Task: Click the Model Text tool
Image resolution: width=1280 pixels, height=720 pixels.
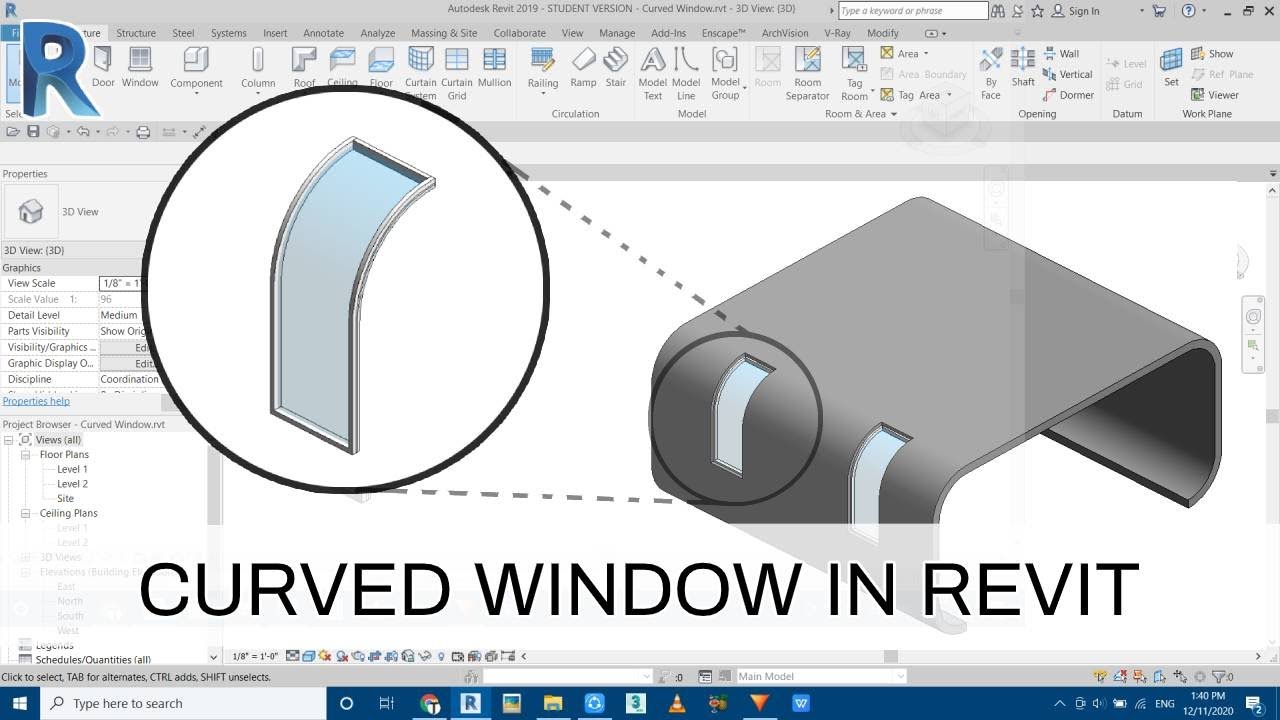Action: (653, 72)
